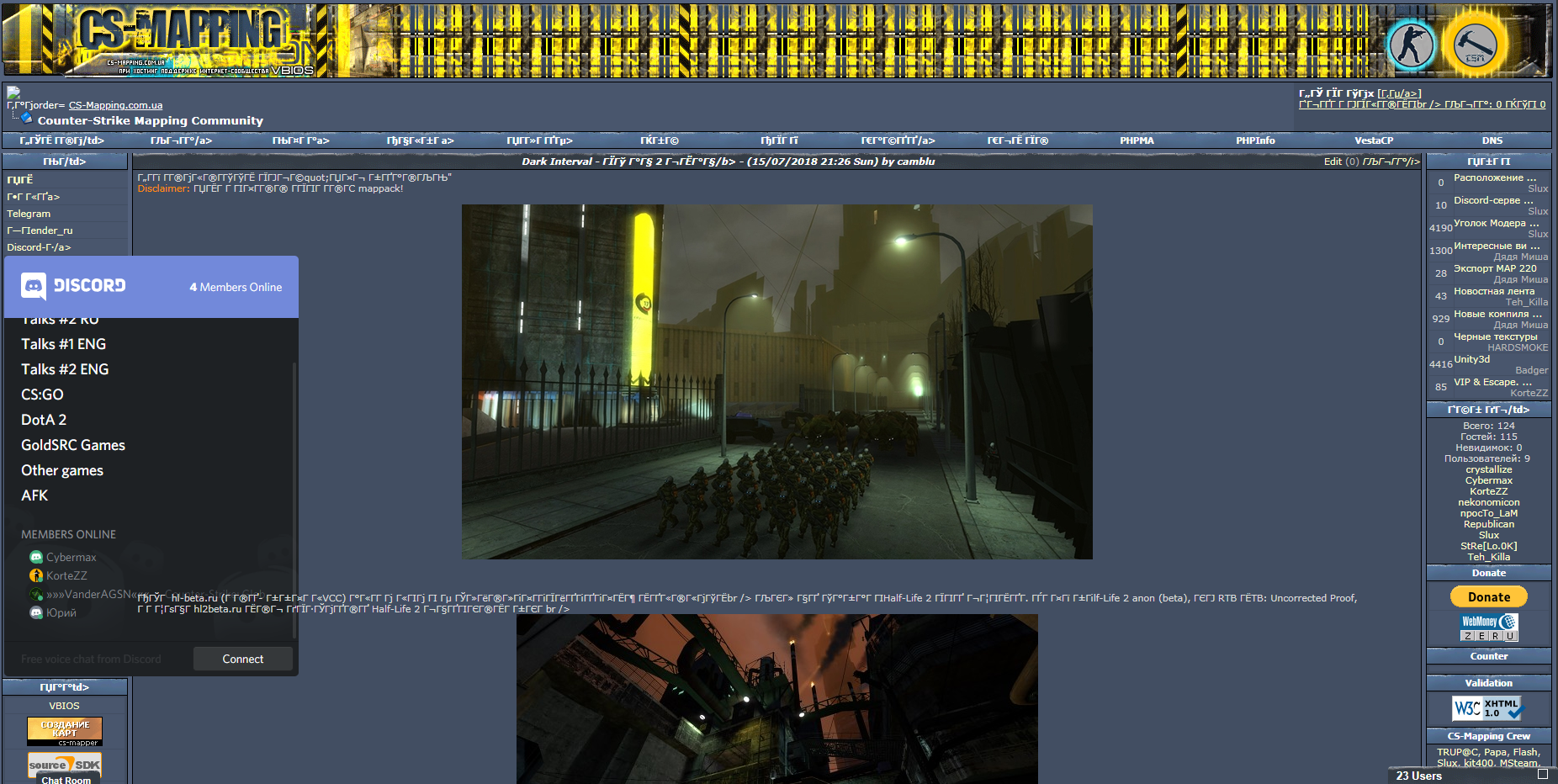Image resolution: width=1558 pixels, height=784 pixels.
Task: Open the Dark Interval street screenshot with soldiers
Action: 777,382
